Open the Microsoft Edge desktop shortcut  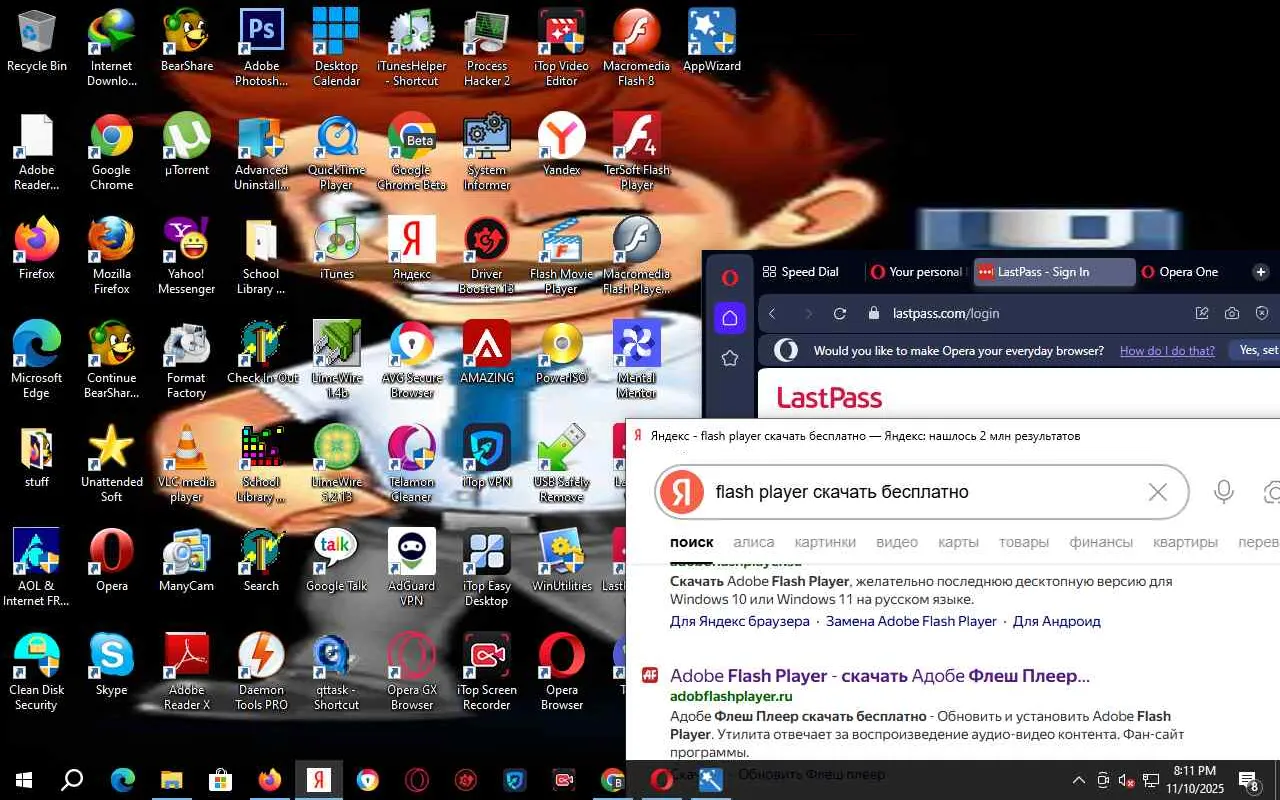click(x=37, y=361)
